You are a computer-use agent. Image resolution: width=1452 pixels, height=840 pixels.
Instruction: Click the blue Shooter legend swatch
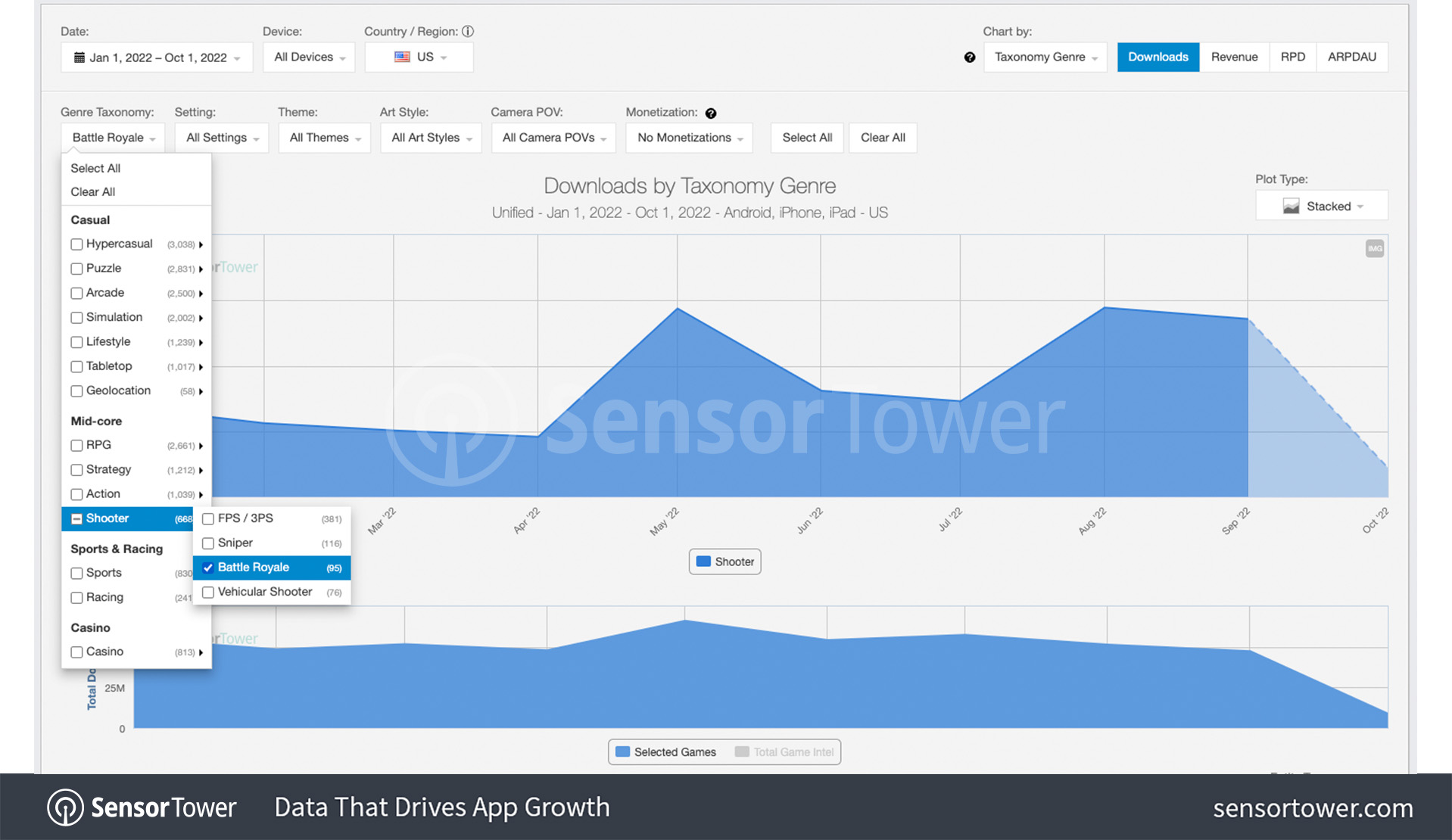(703, 562)
